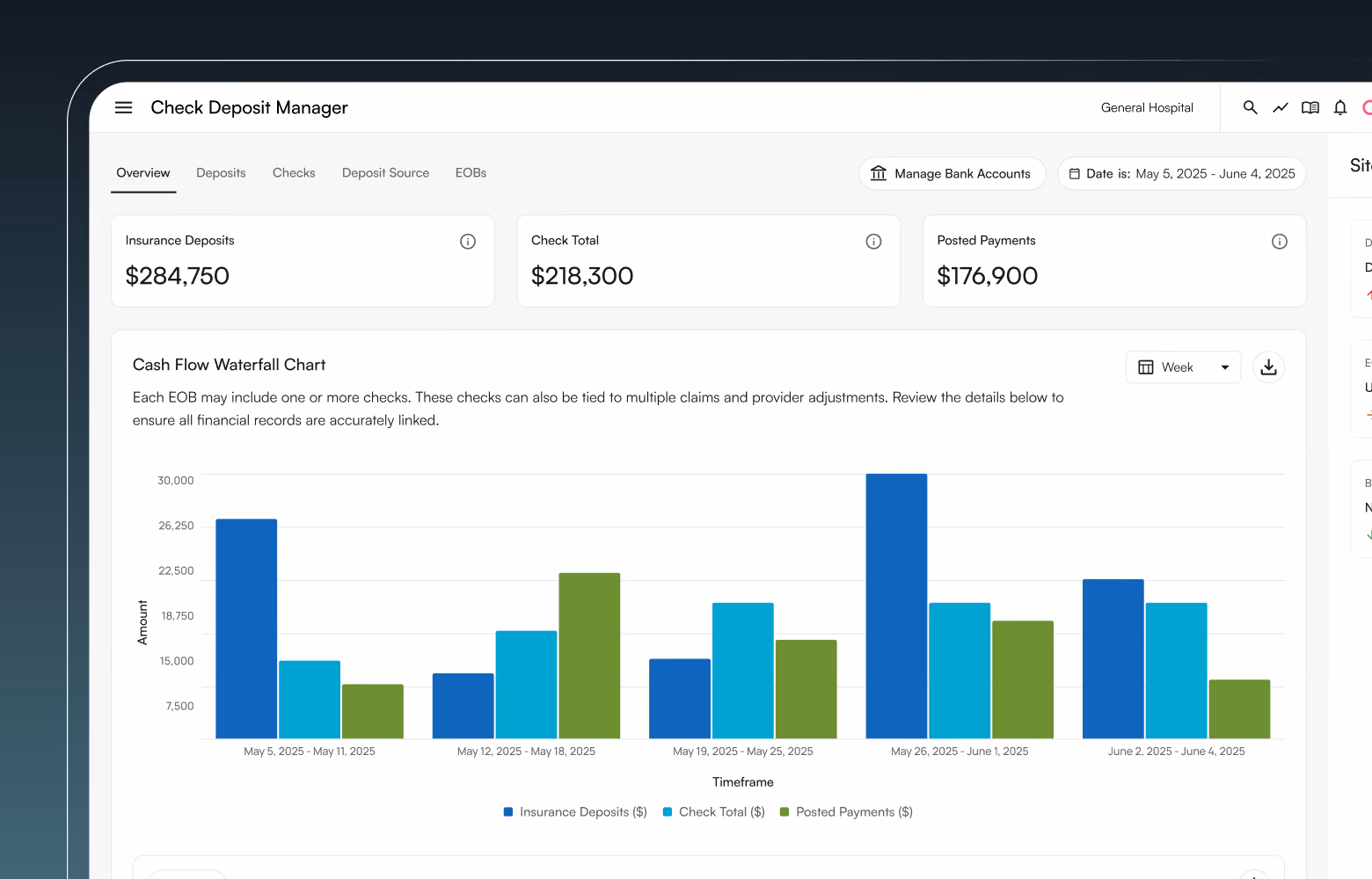Click Manage Bank Accounts button
1372x879 pixels.
click(x=952, y=173)
